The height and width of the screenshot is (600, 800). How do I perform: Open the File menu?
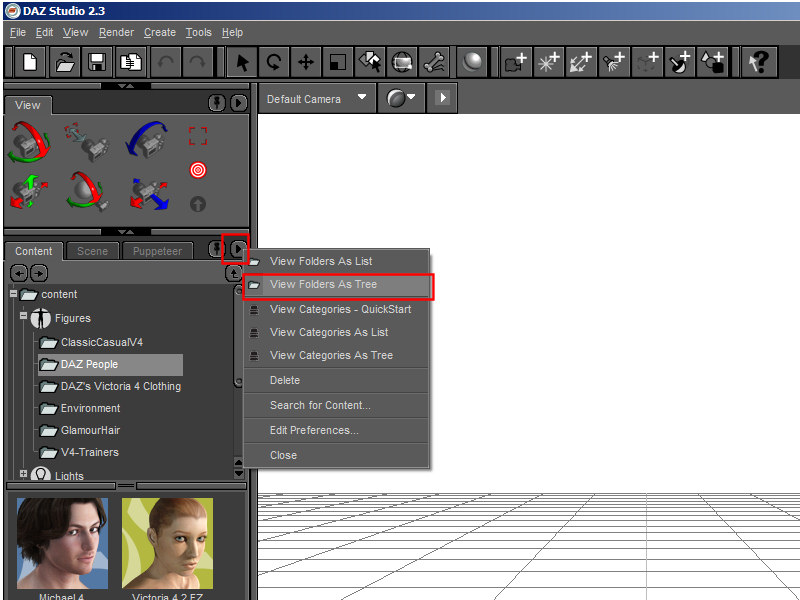[x=18, y=32]
